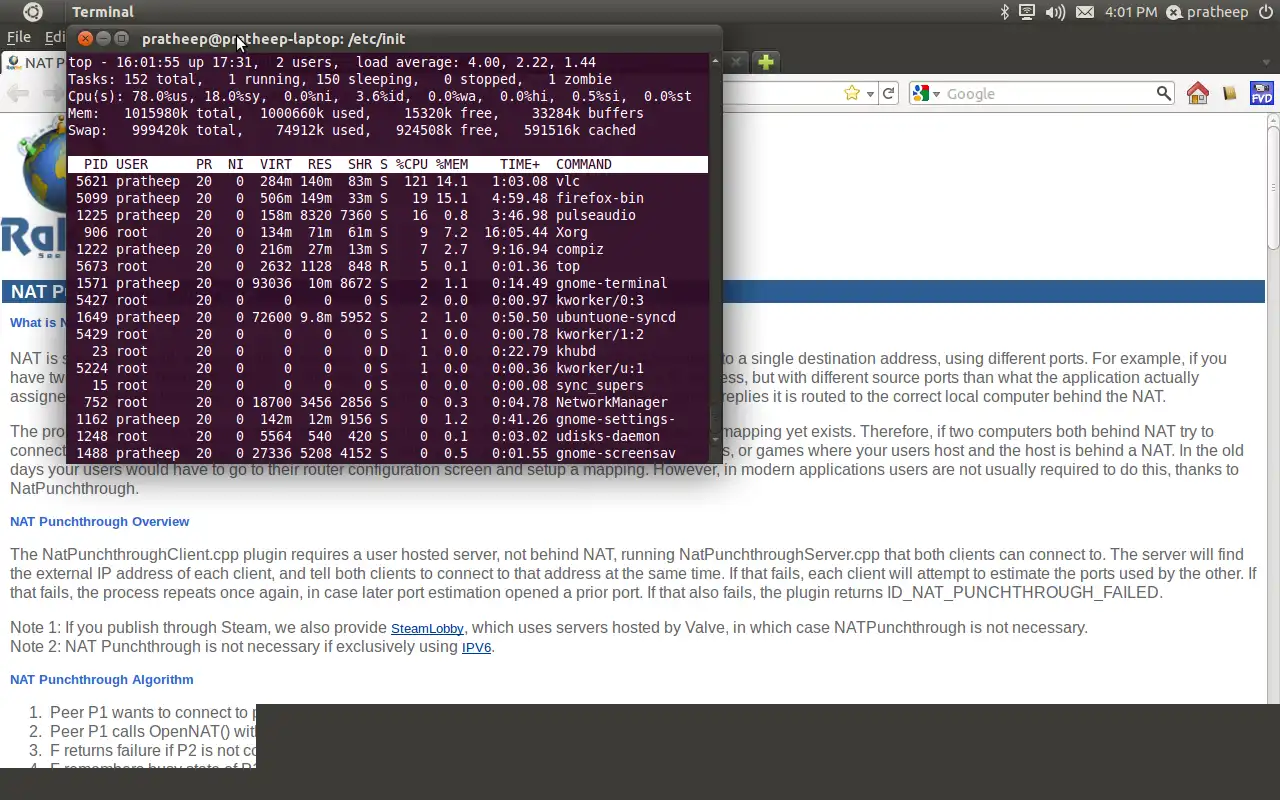Click the Firefox back arrow button
This screenshot has width=1280, height=800.
click(18, 93)
